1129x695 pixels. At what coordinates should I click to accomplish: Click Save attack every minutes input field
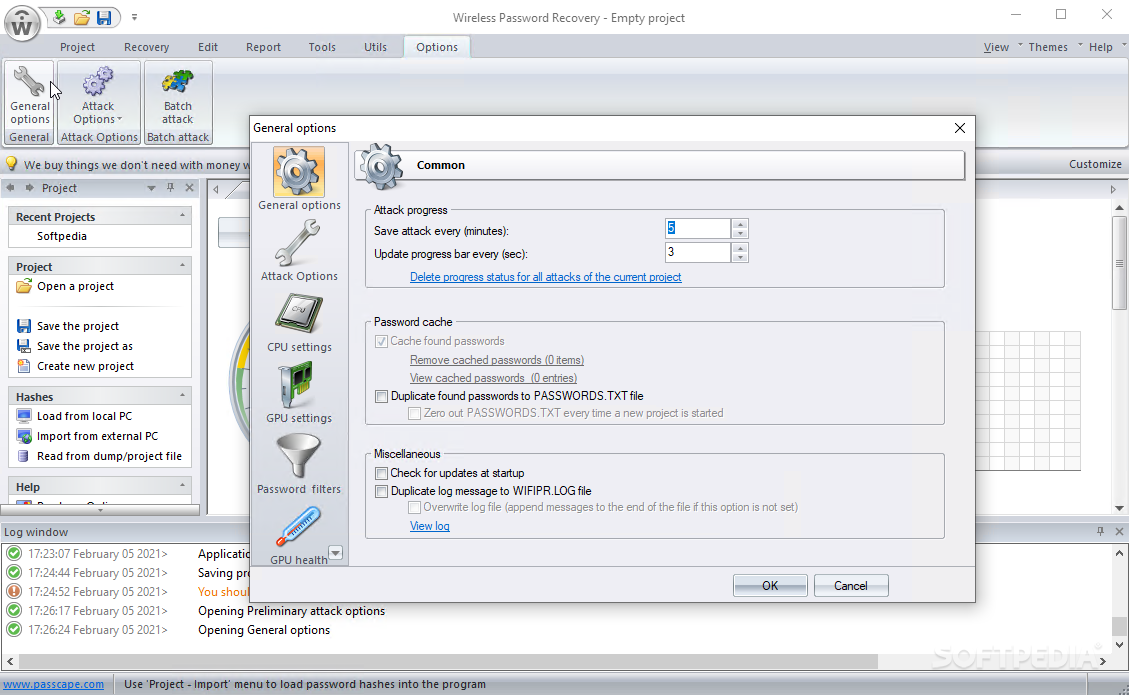698,229
